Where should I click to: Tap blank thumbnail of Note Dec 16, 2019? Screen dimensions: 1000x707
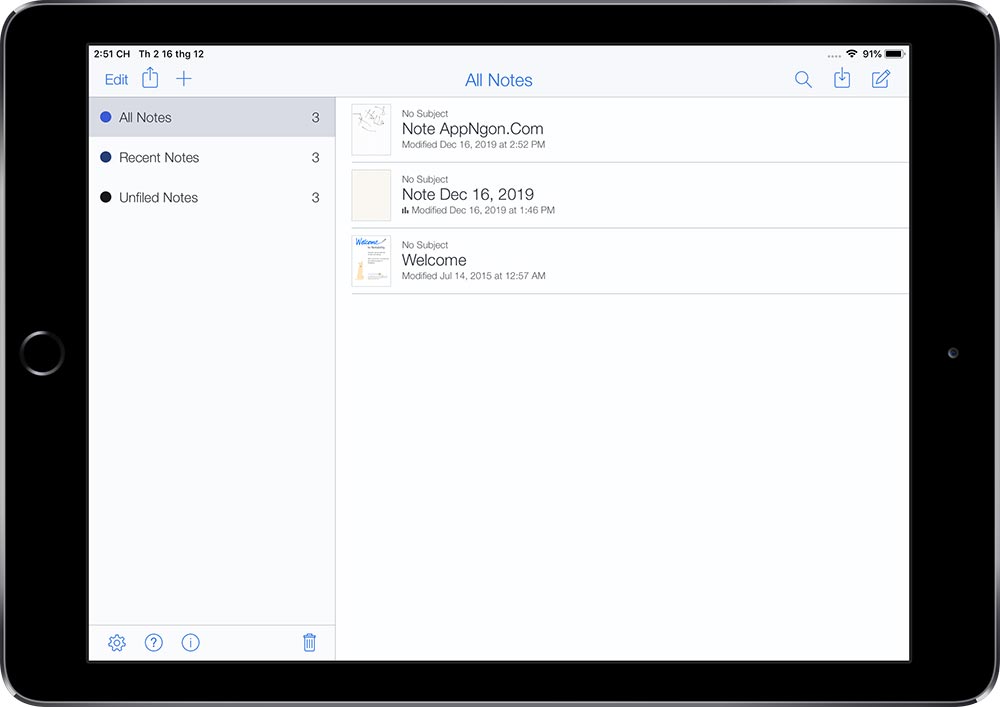pyautogui.click(x=371, y=196)
